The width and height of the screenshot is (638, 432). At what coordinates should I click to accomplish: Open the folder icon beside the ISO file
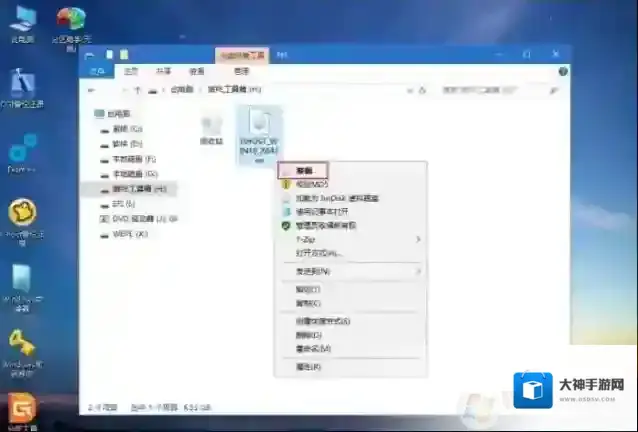point(211,126)
